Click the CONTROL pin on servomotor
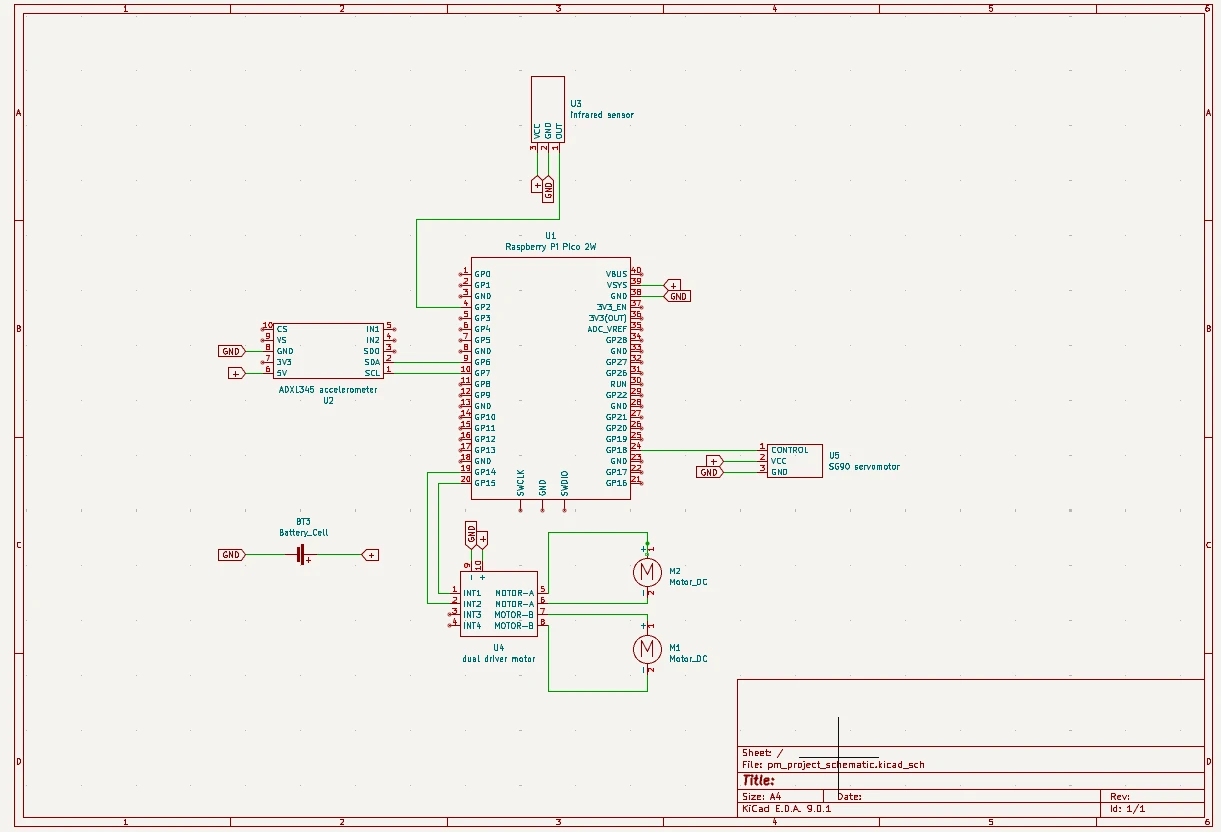This screenshot has width=1221, height=832. [x=789, y=450]
